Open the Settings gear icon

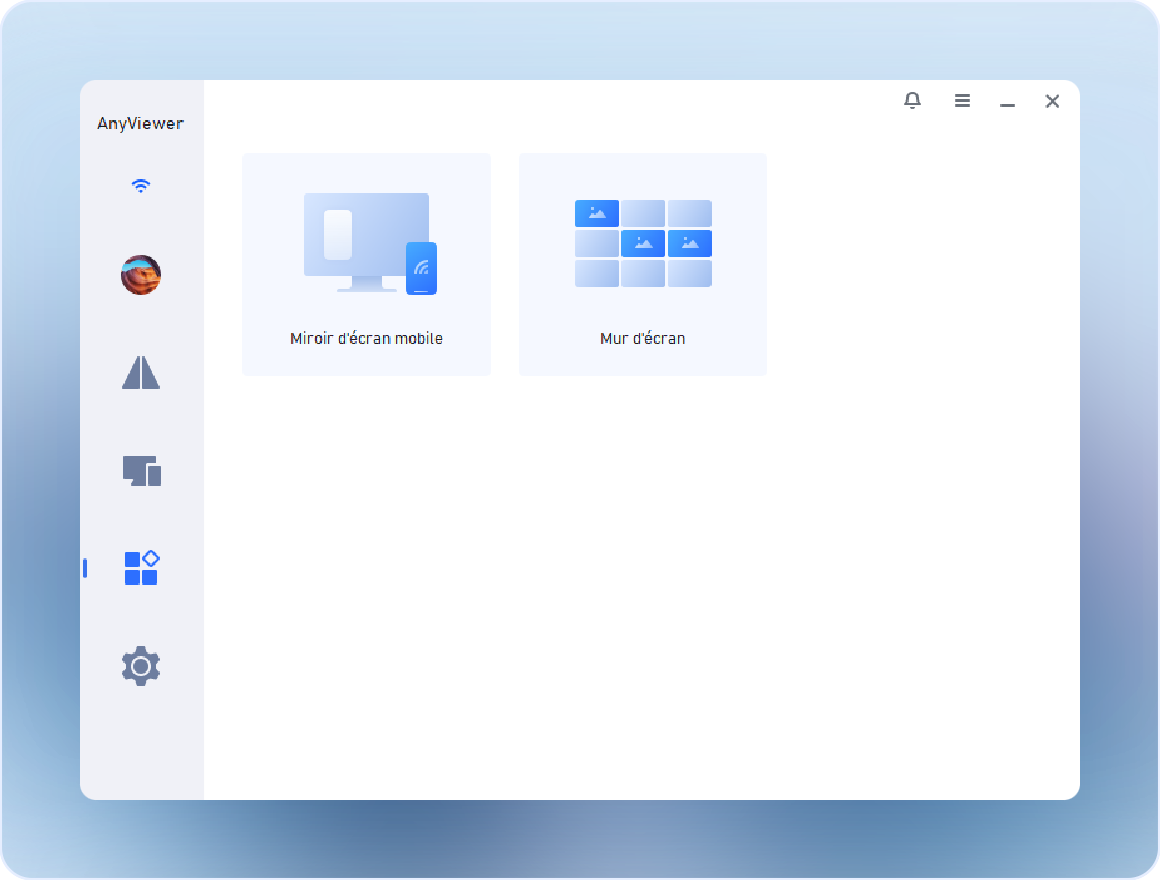coord(141,666)
